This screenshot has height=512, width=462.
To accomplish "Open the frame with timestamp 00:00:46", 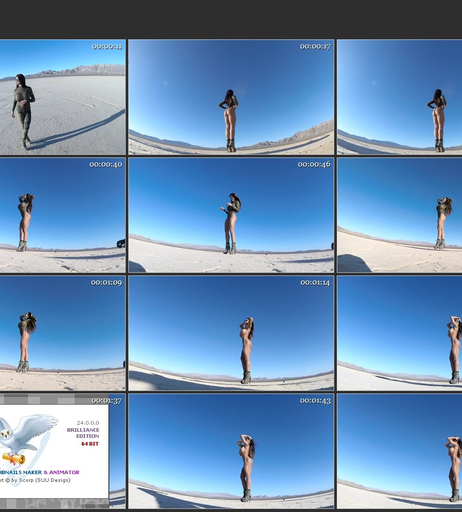I will pos(231,215).
